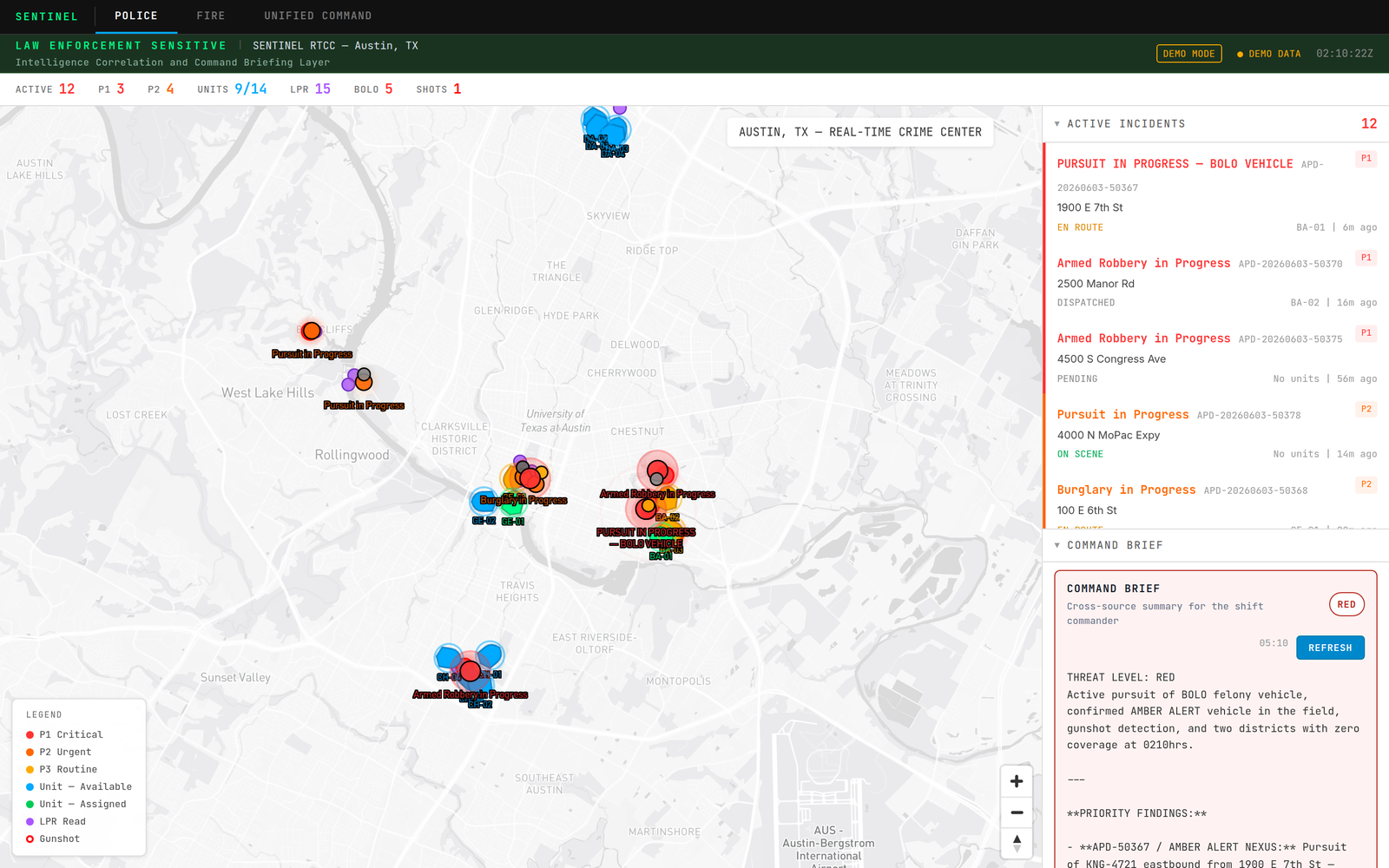1389x868 pixels.
Task: Click the DISPATCHED status on Manor Rd incident
Action: click(x=1086, y=303)
